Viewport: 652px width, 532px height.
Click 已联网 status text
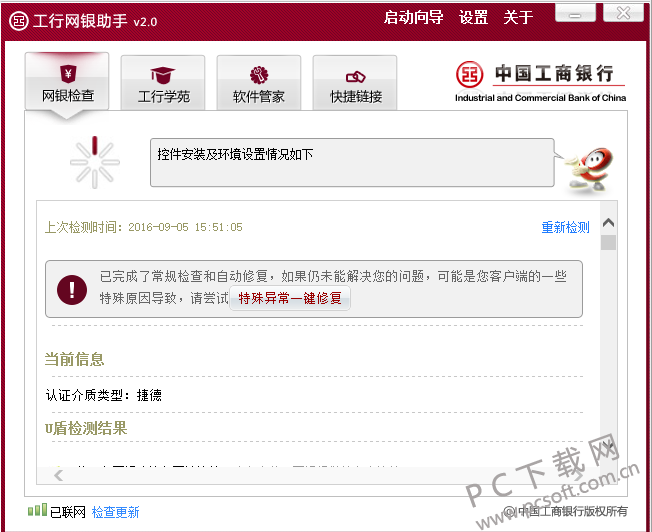point(67,512)
